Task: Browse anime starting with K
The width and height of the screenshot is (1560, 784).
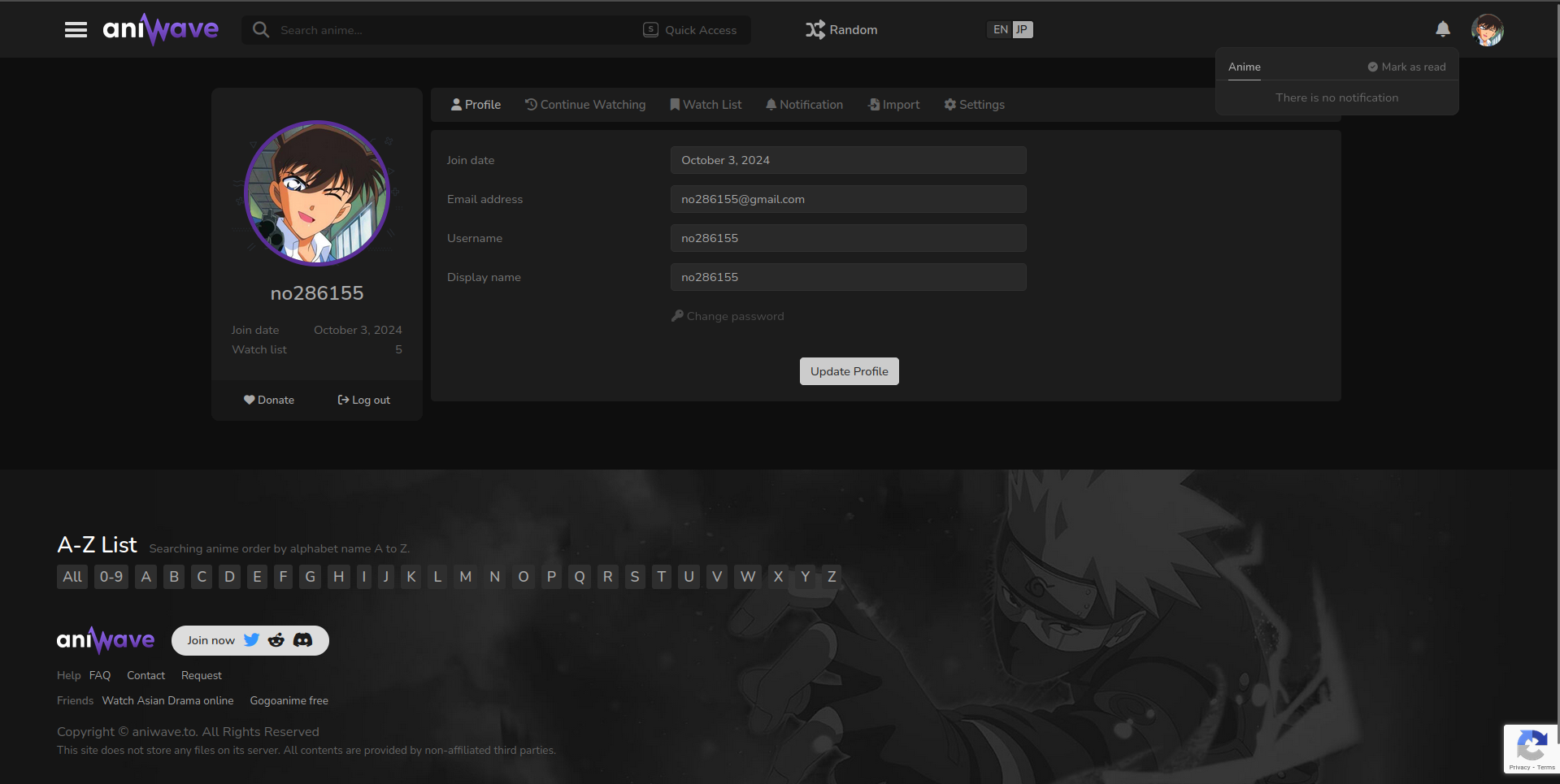Action: coord(411,577)
